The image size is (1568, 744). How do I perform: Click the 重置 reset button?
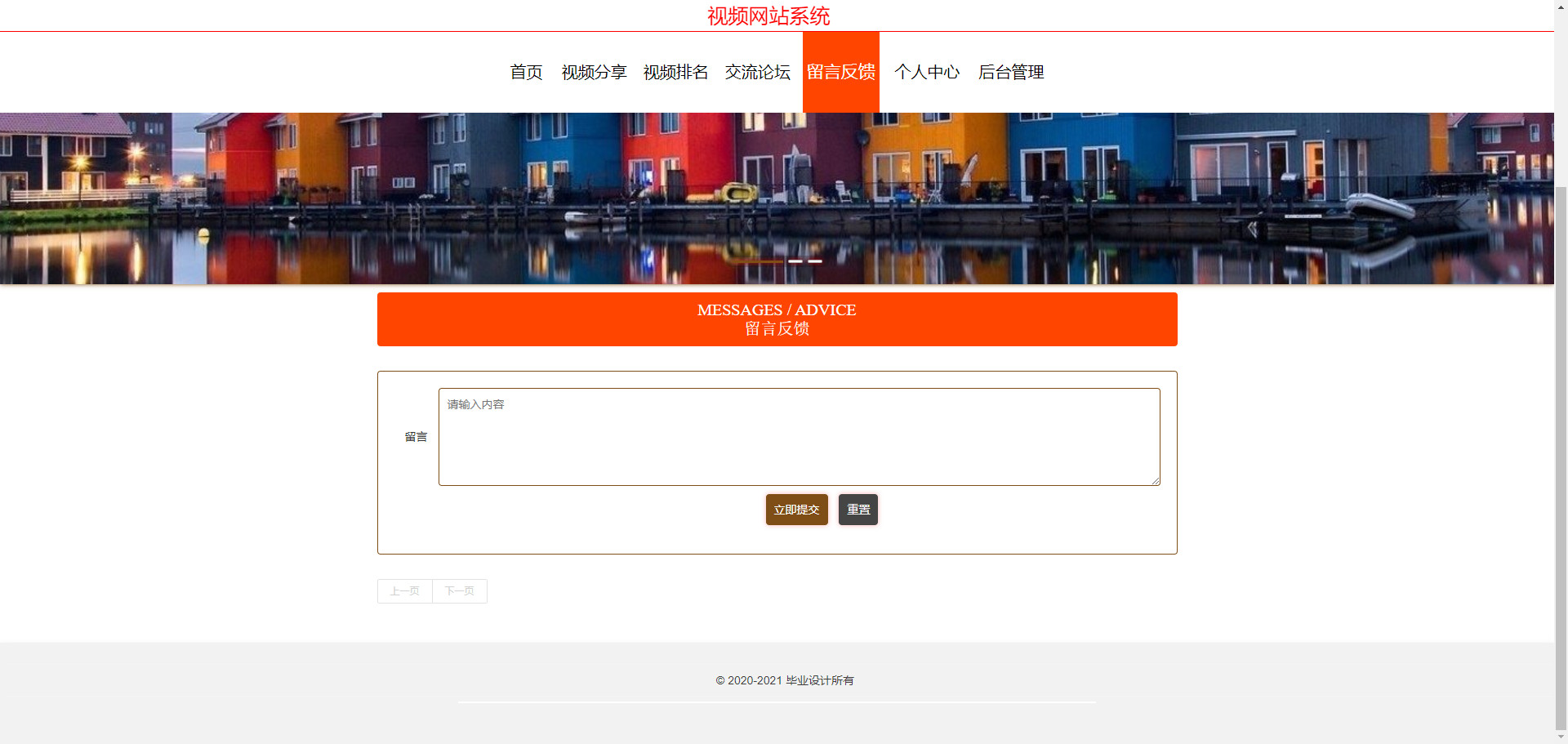(x=858, y=510)
